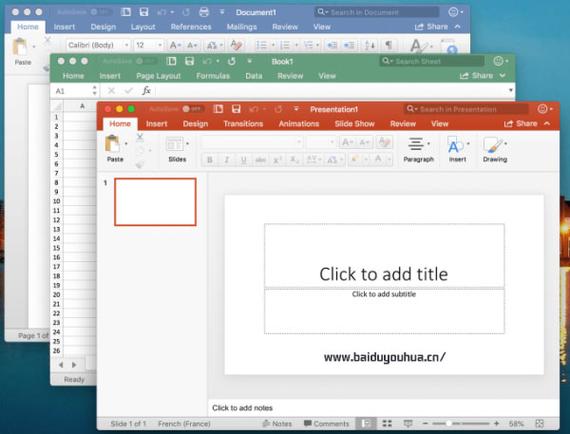Clear formatting in PowerPoint ribbon
The height and width of the screenshot is (434, 570).
click(x=384, y=142)
